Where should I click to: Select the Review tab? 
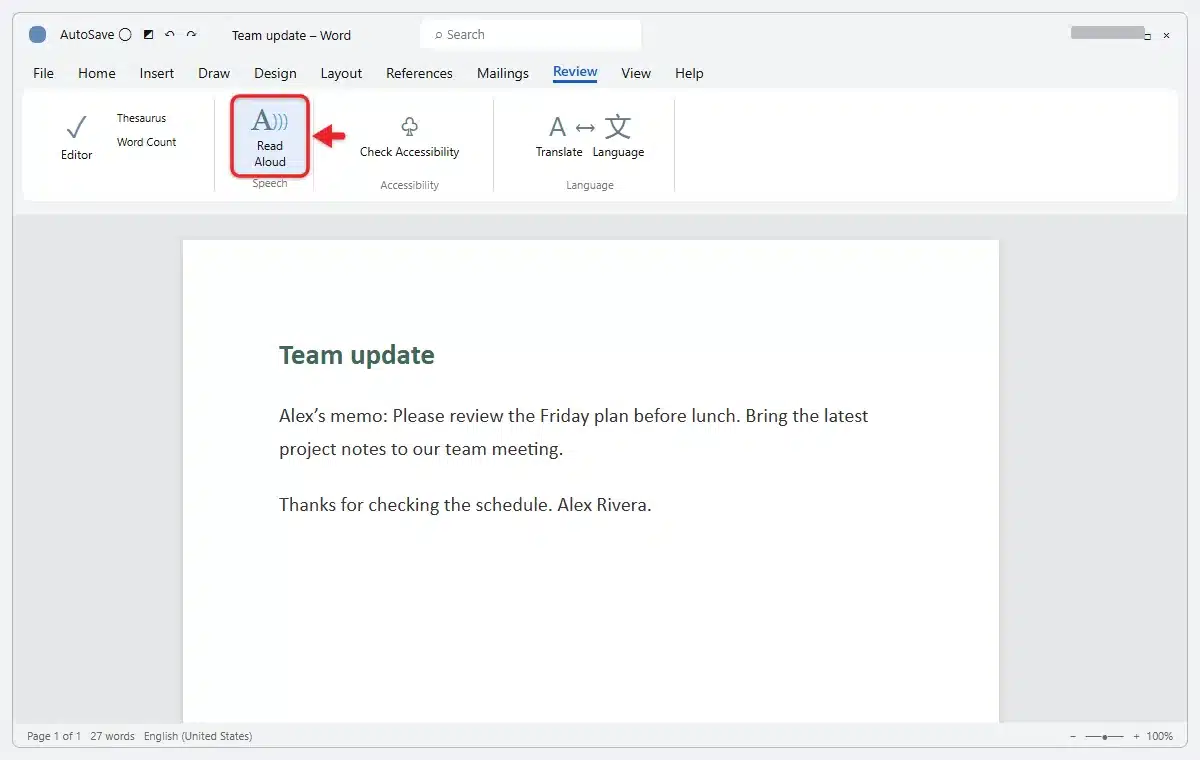point(575,72)
